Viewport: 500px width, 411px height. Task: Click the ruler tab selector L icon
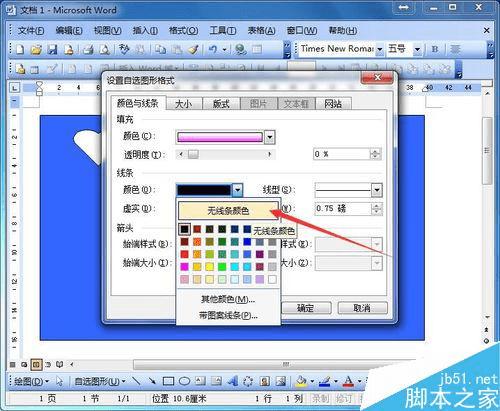[x=15, y=88]
